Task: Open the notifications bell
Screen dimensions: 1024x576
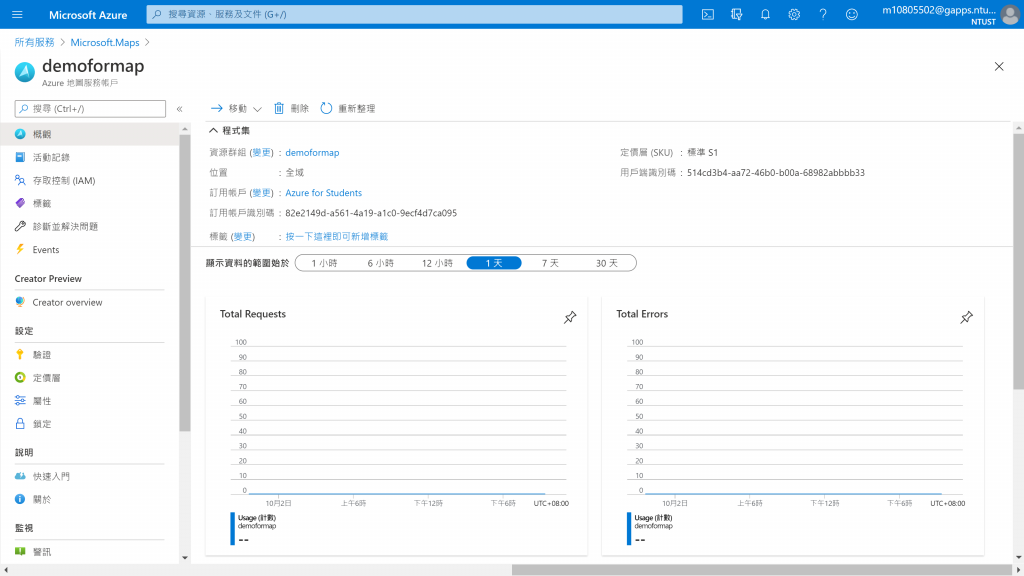Action: 765,14
